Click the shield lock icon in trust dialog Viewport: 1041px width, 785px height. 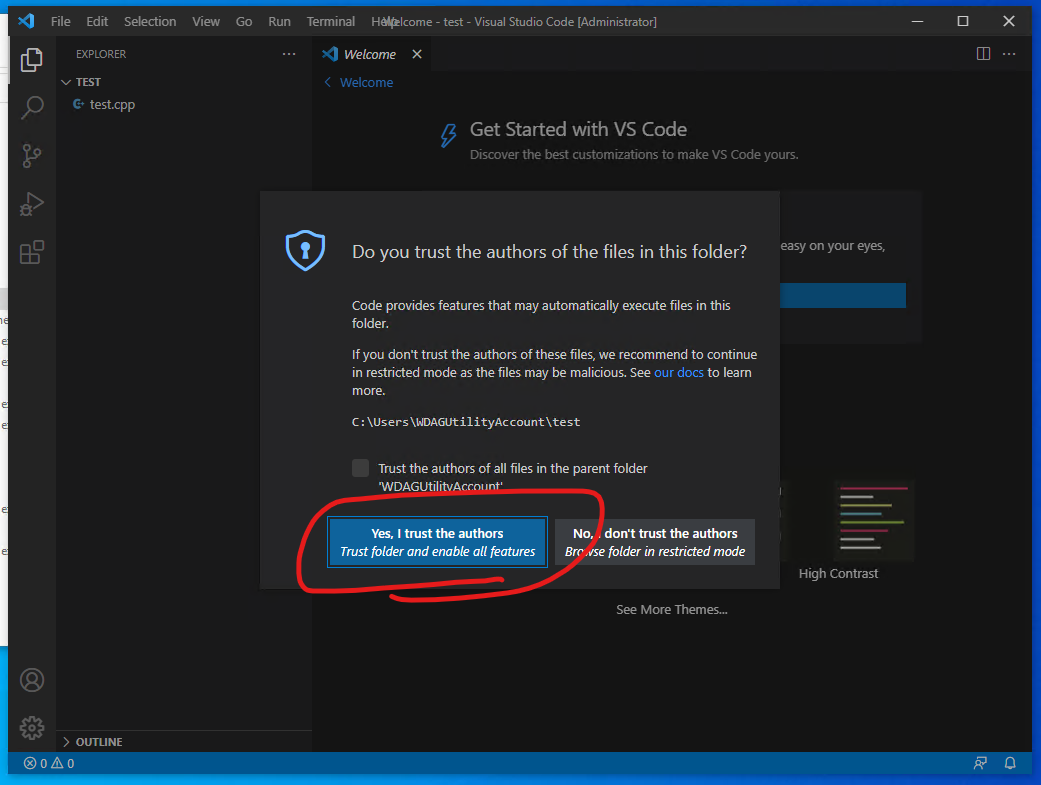coord(305,250)
